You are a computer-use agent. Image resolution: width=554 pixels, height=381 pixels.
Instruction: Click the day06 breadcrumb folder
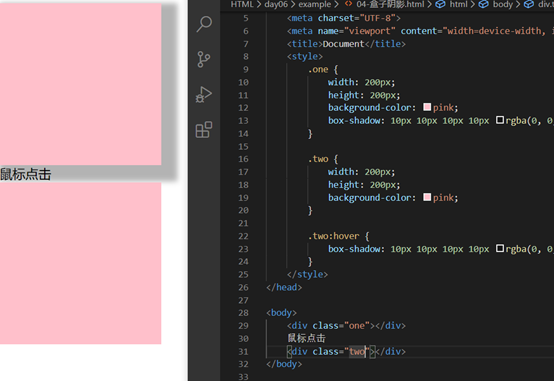click(x=276, y=4)
